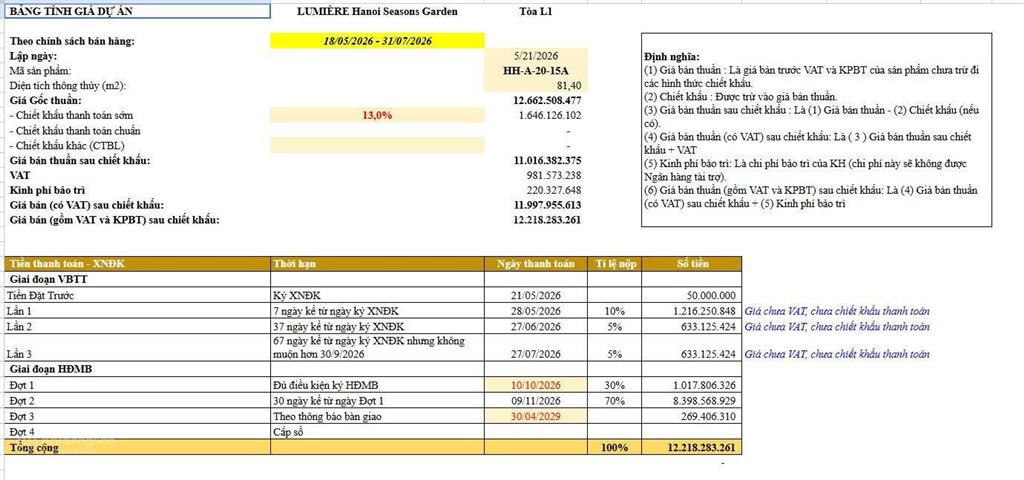Select the '67 ngày kể từ ngày ký XNĐK' cell

point(377,347)
